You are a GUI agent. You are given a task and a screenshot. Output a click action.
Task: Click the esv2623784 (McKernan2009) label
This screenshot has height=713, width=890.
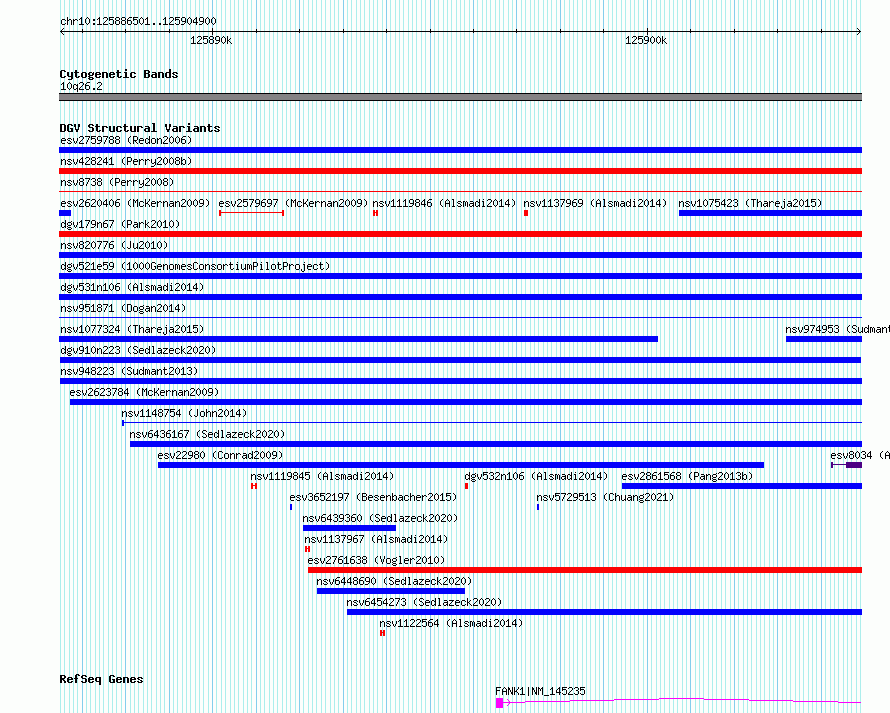pos(144,392)
